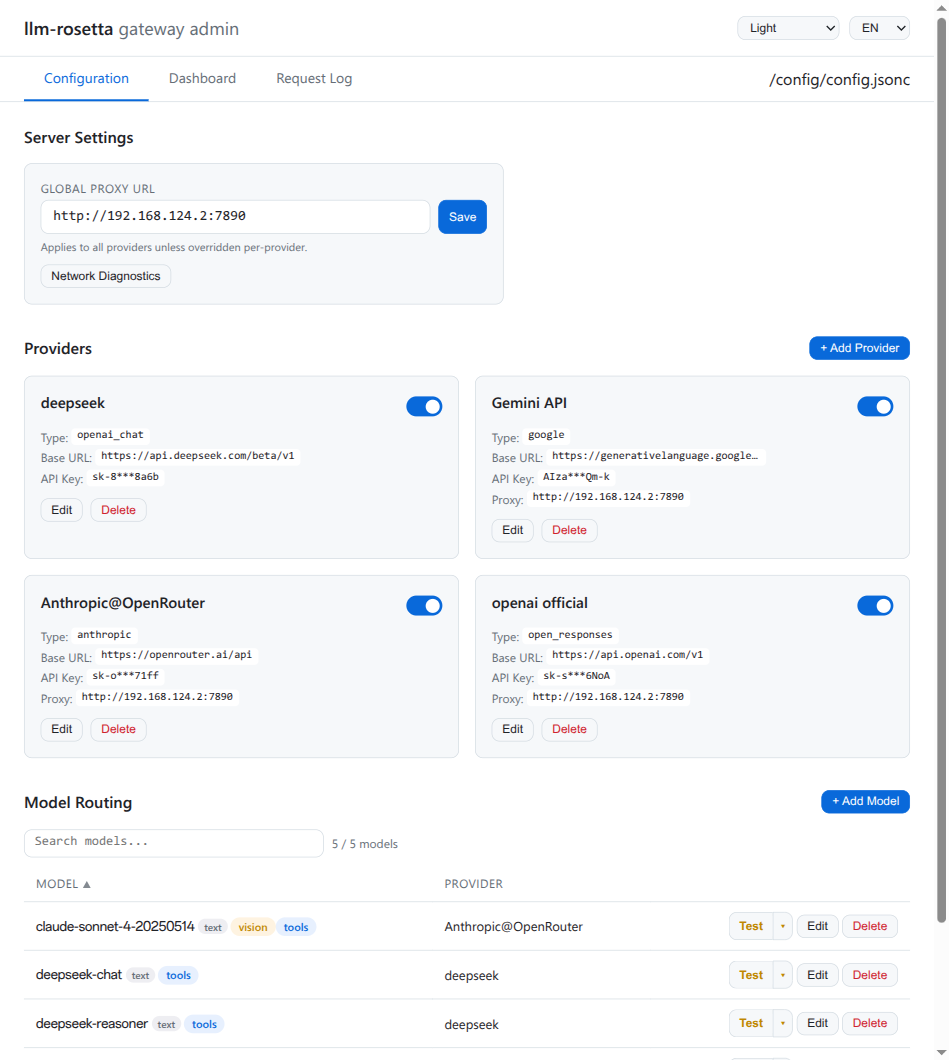This screenshot has width=949, height=1060.
Task: Edit the Anthropic@OpenRouter provider
Action: point(62,729)
